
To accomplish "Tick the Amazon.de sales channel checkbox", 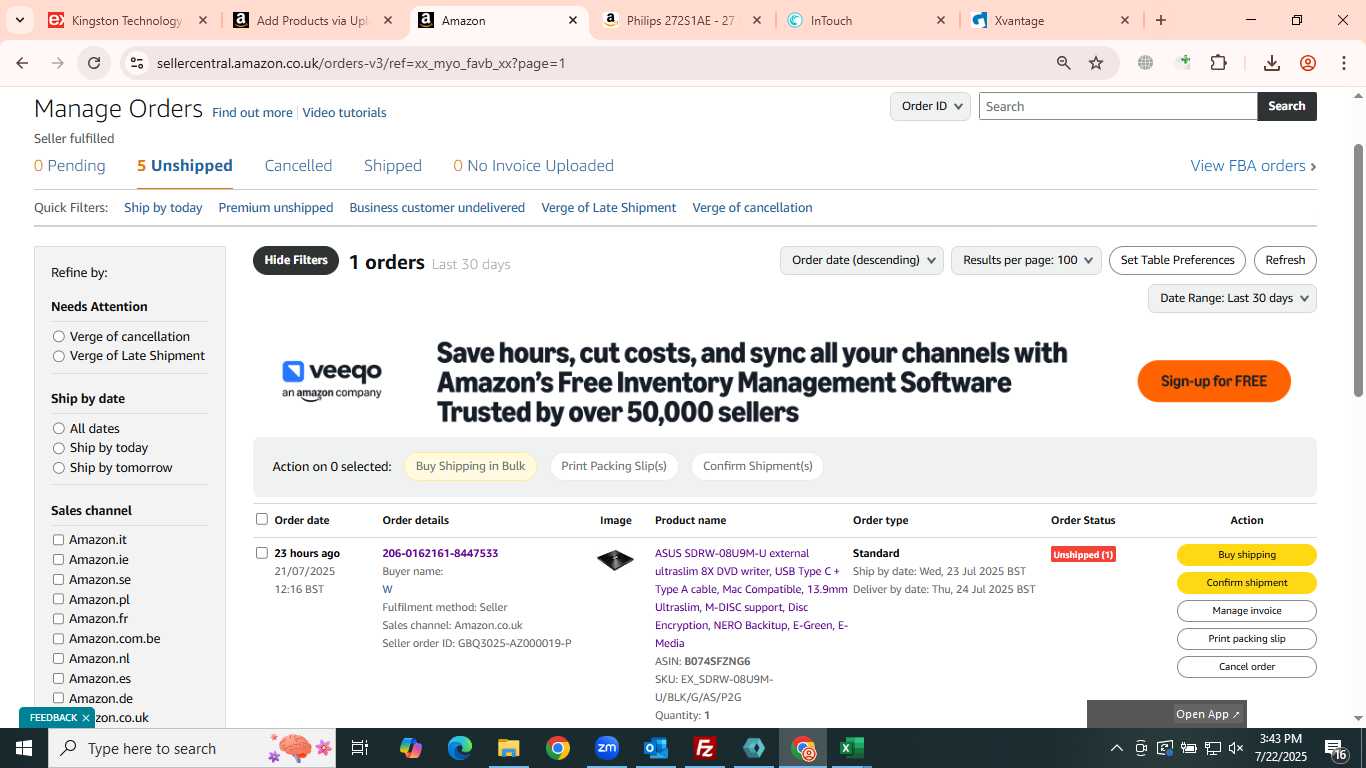I will pyautogui.click(x=58, y=698).
